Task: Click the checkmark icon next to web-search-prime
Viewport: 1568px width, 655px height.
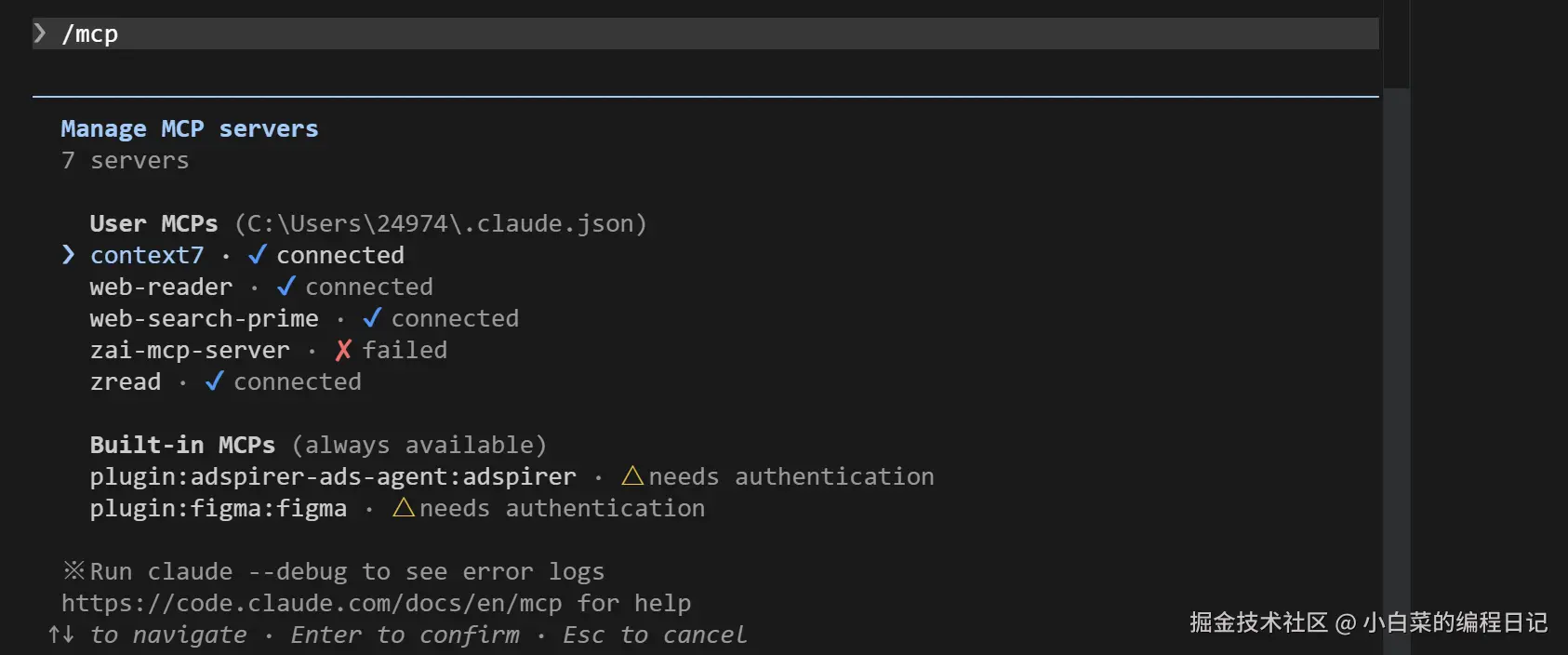Action: click(x=372, y=317)
